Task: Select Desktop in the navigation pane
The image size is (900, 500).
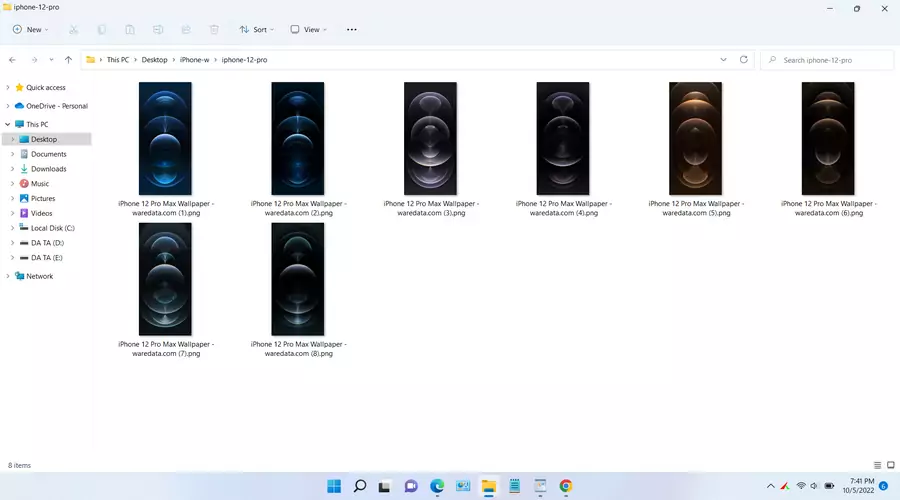Action: pos(46,139)
